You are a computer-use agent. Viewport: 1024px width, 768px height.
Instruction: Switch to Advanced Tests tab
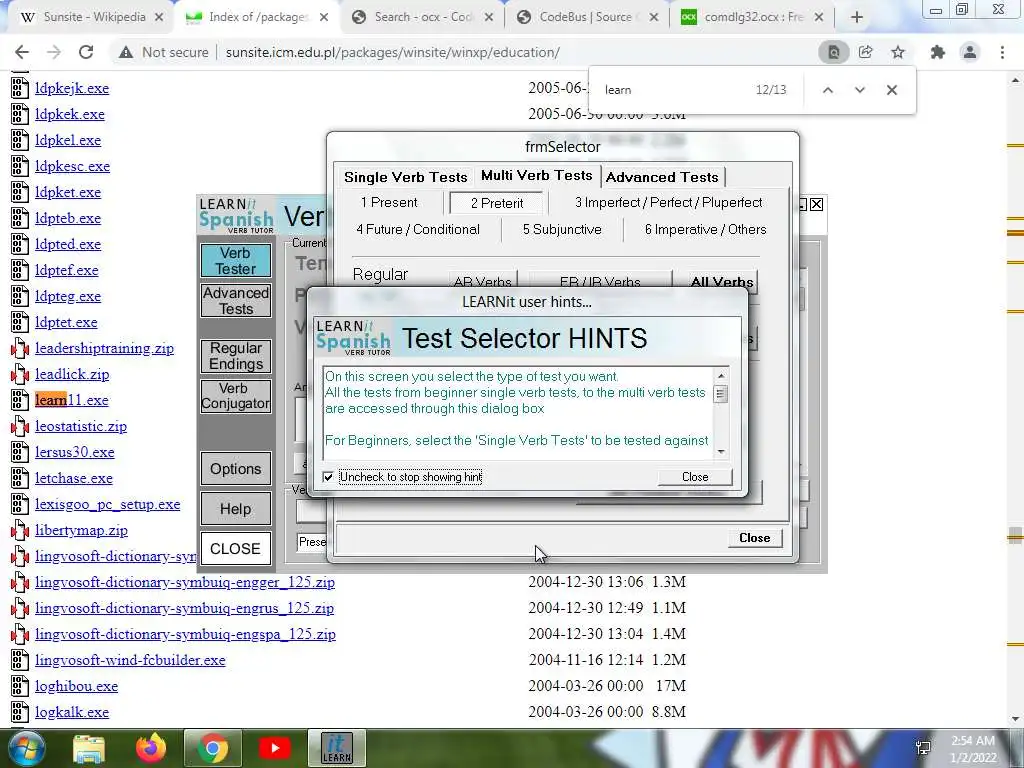coord(662,177)
